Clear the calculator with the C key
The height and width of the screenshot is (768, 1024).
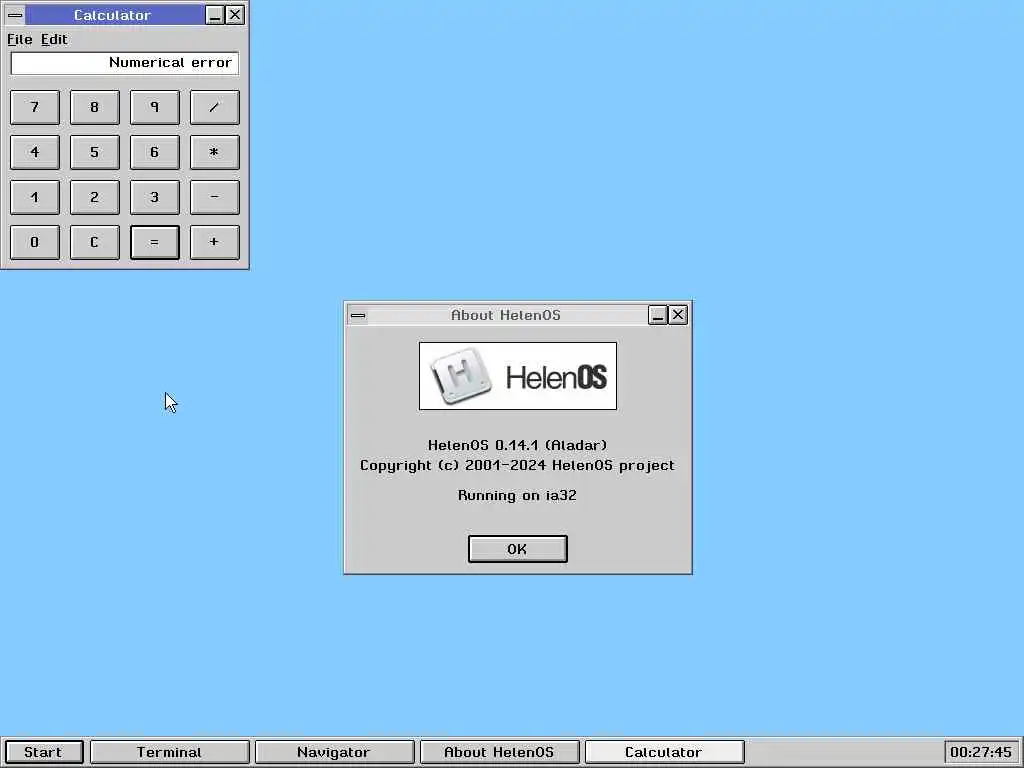click(x=95, y=242)
